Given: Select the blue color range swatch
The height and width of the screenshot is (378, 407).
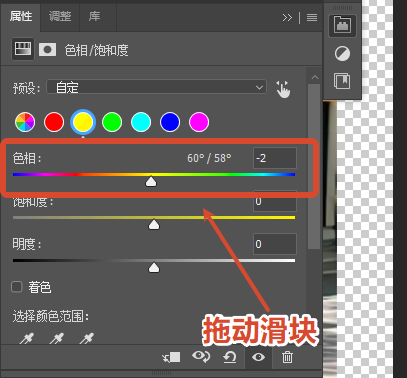Looking at the screenshot, I should click(x=170, y=122).
